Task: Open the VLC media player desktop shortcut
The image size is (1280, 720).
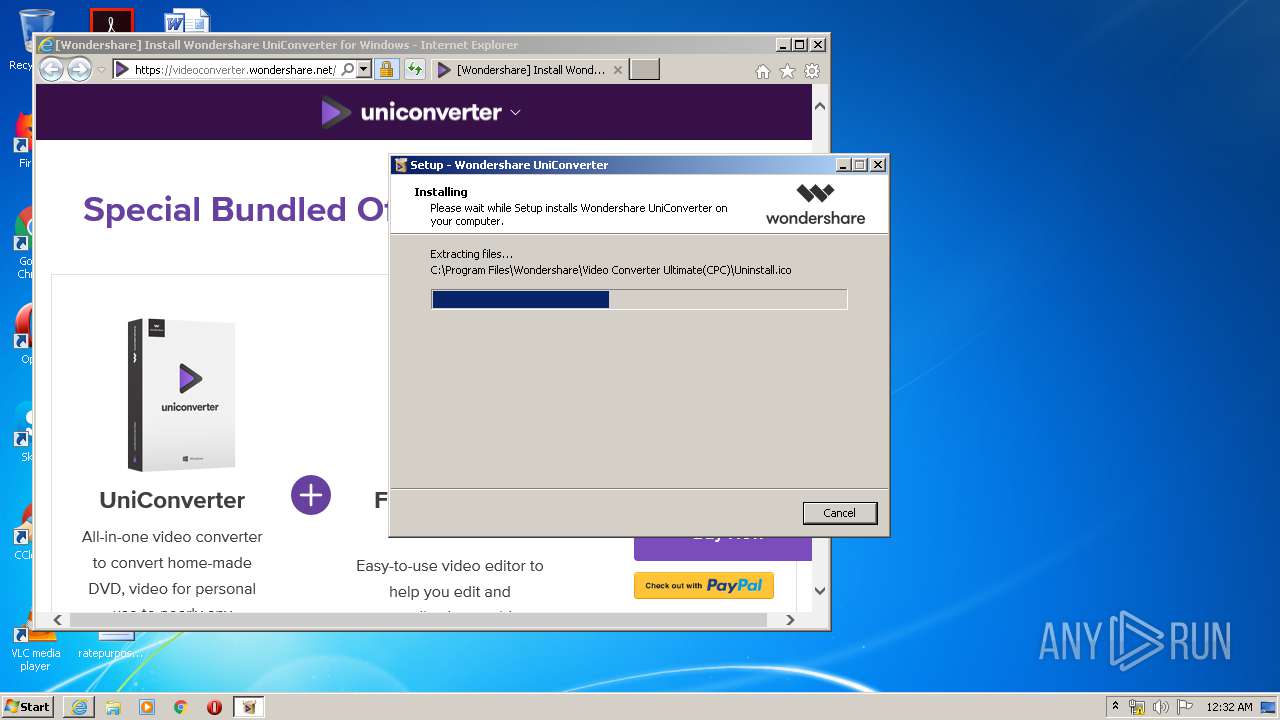Action: [35, 648]
